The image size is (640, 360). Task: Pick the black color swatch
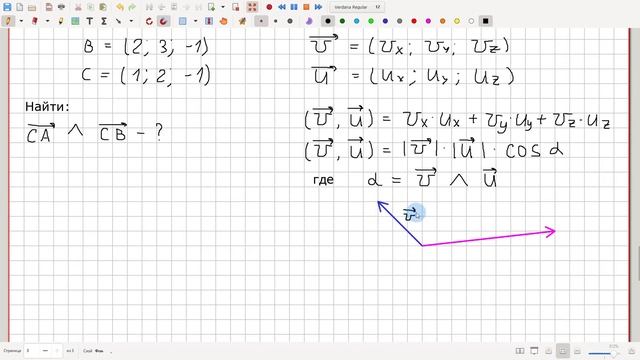pyautogui.click(x=328, y=21)
